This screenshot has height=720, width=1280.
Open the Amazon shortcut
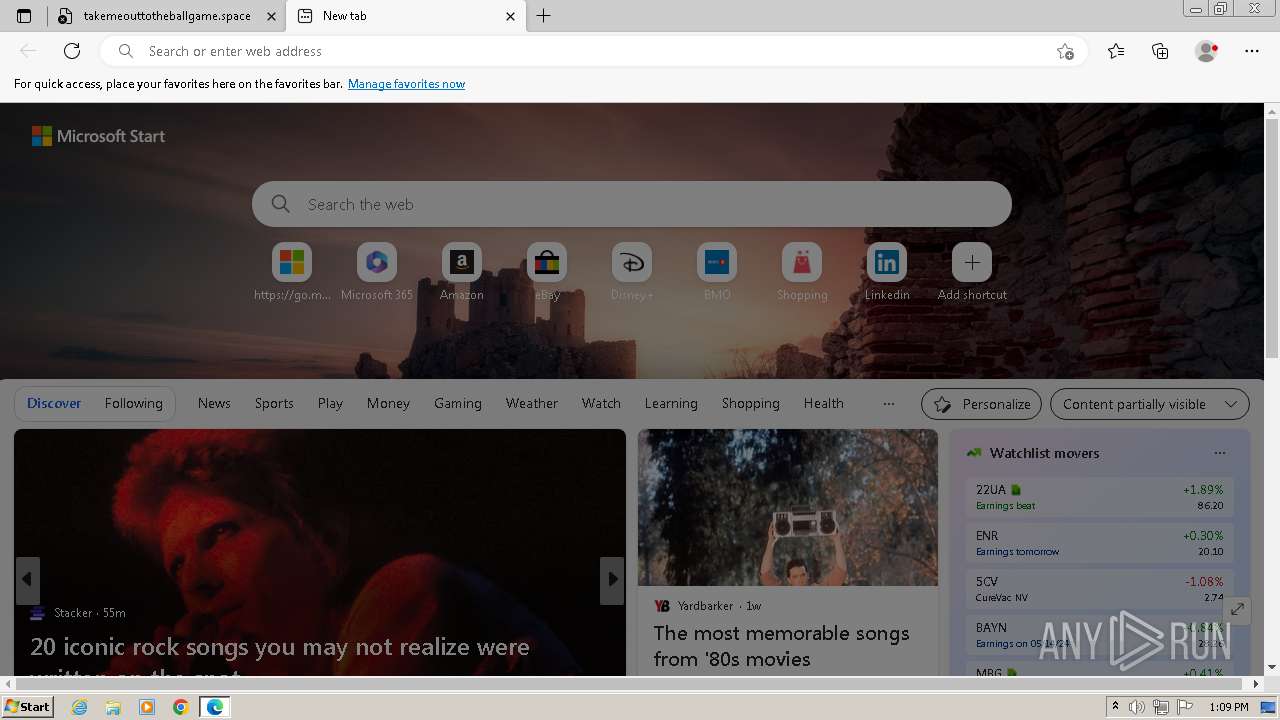[x=462, y=272]
